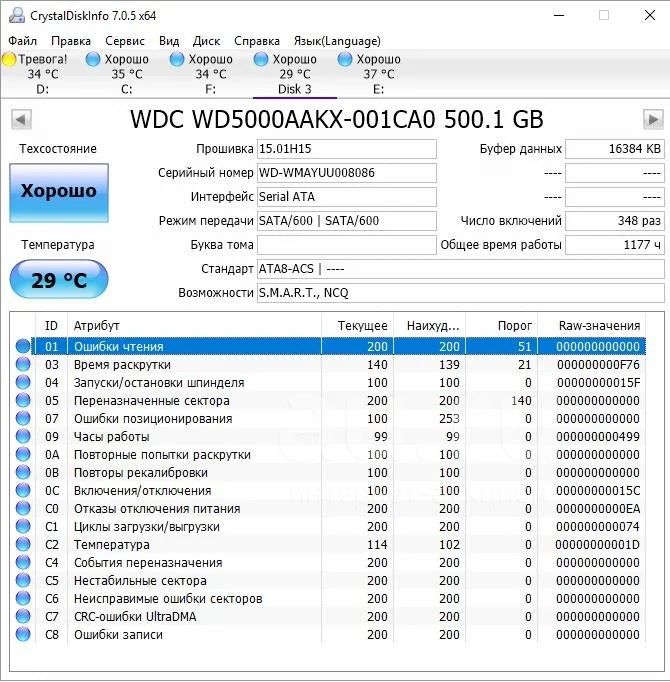Open the Сервис menu
The image size is (670, 682).
(x=124, y=41)
